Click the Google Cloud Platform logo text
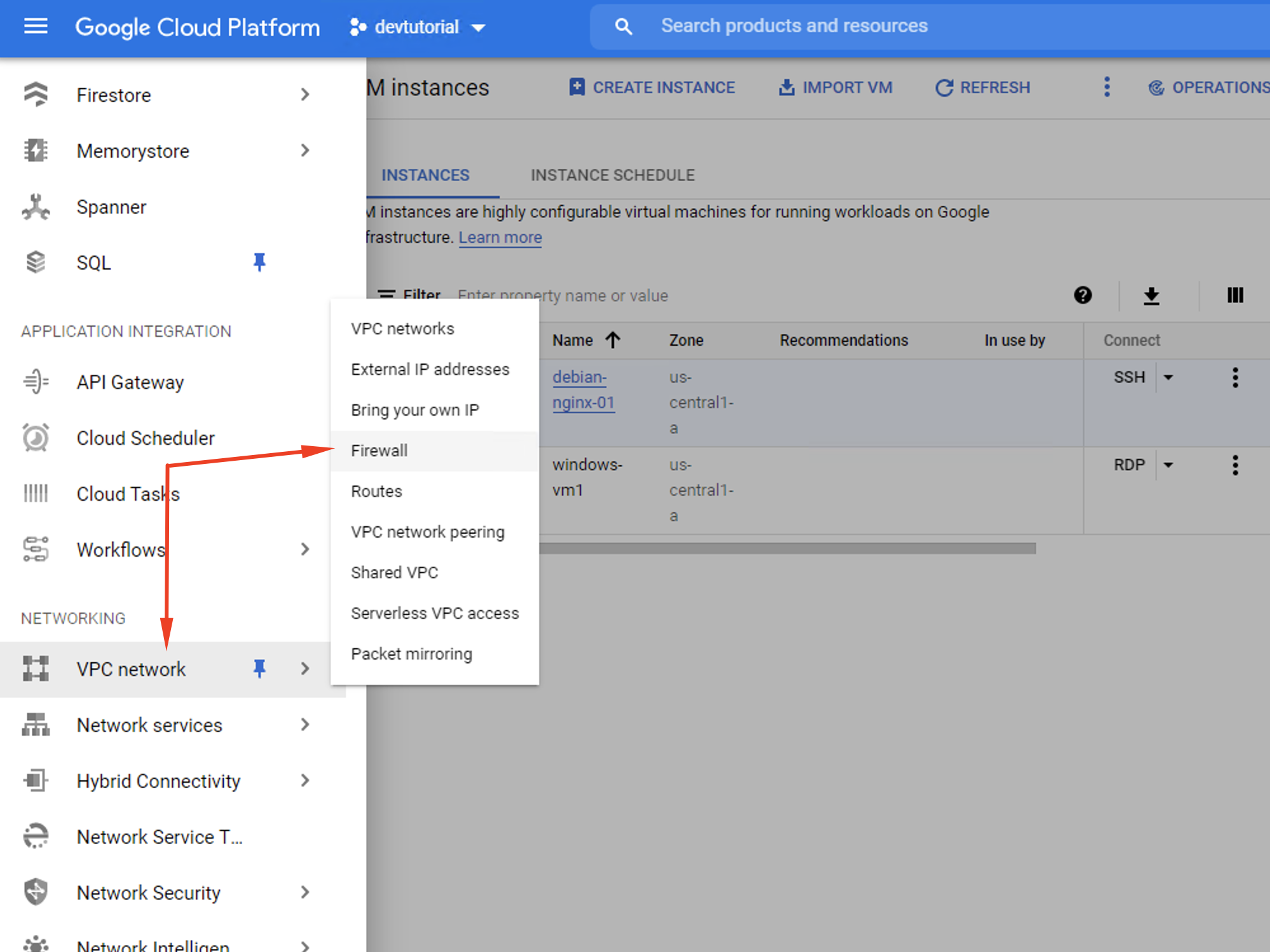The image size is (1270, 952). tap(198, 27)
